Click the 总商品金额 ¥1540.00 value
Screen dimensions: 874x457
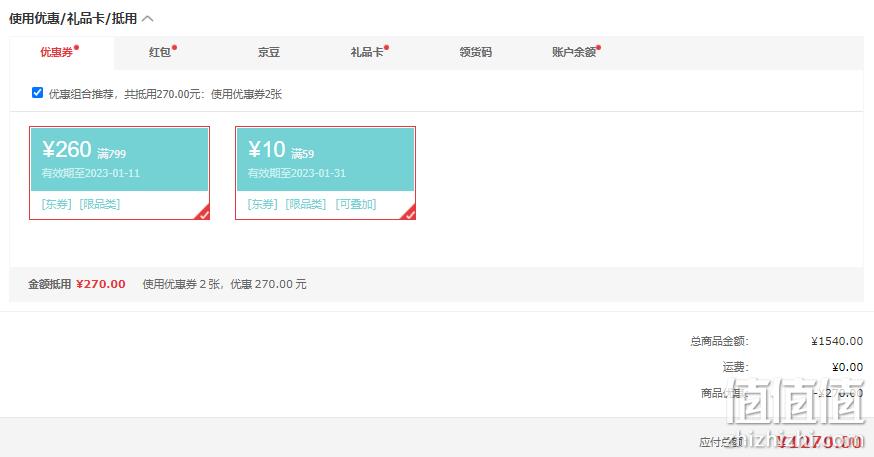point(837,341)
